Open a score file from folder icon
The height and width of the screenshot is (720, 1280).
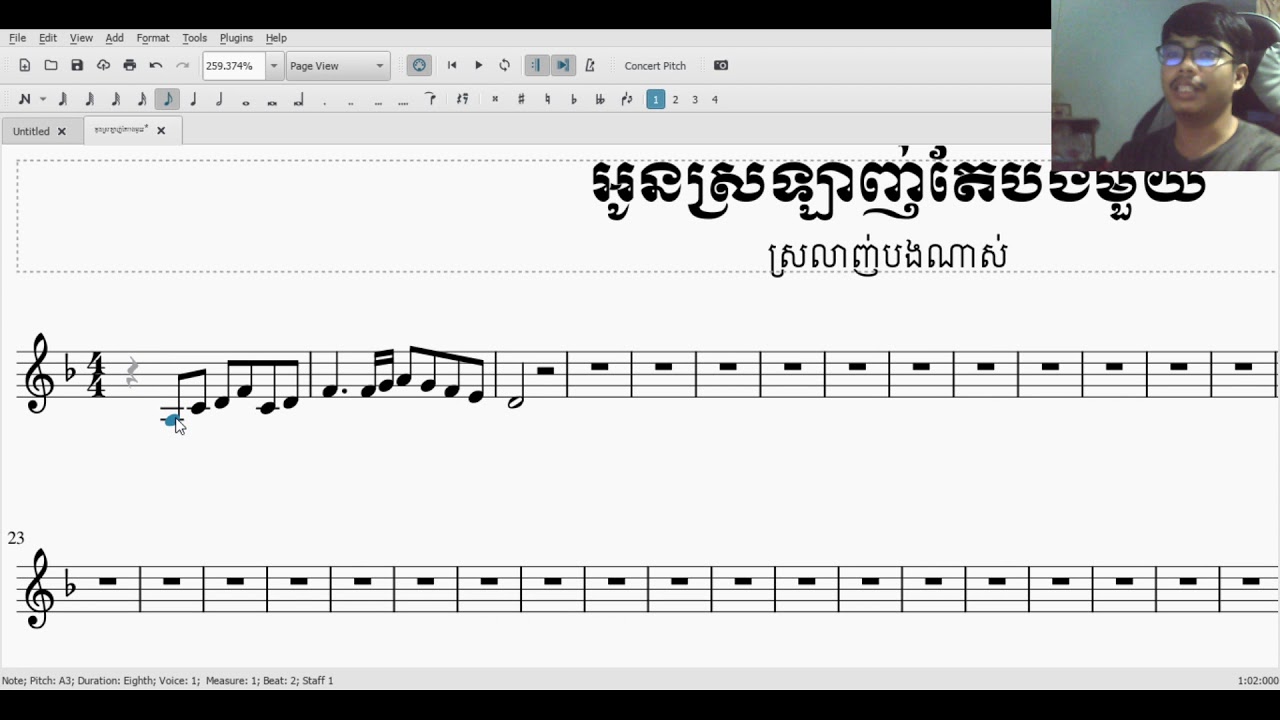[x=51, y=66]
